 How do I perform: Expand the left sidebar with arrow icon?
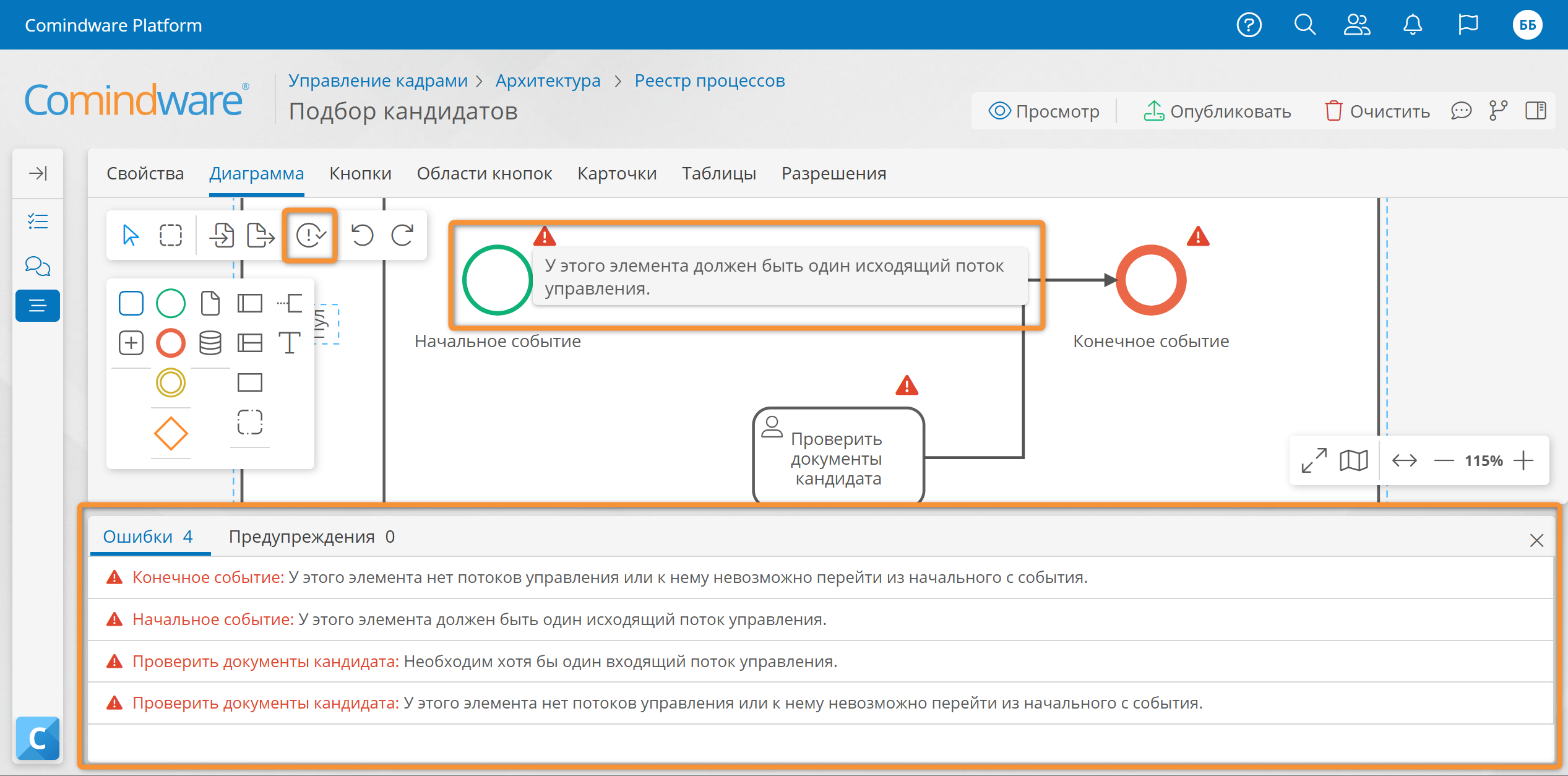click(38, 173)
